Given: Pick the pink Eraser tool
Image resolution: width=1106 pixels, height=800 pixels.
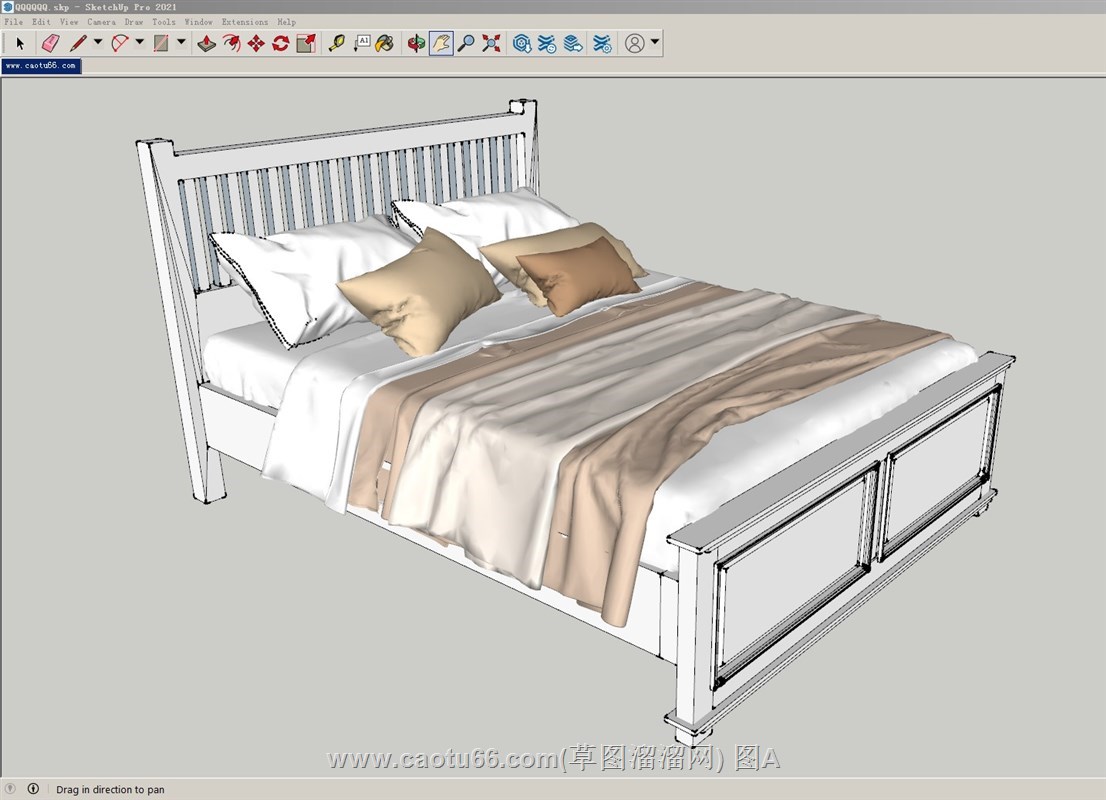Looking at the screenshot, I should [50, 43].
